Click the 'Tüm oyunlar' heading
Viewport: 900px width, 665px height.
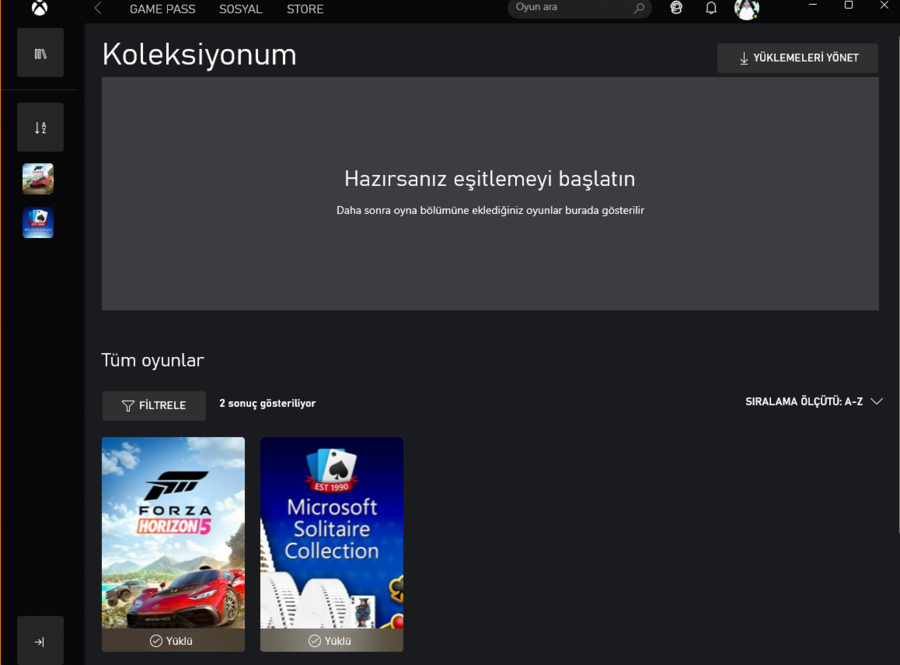coord(153,360)
